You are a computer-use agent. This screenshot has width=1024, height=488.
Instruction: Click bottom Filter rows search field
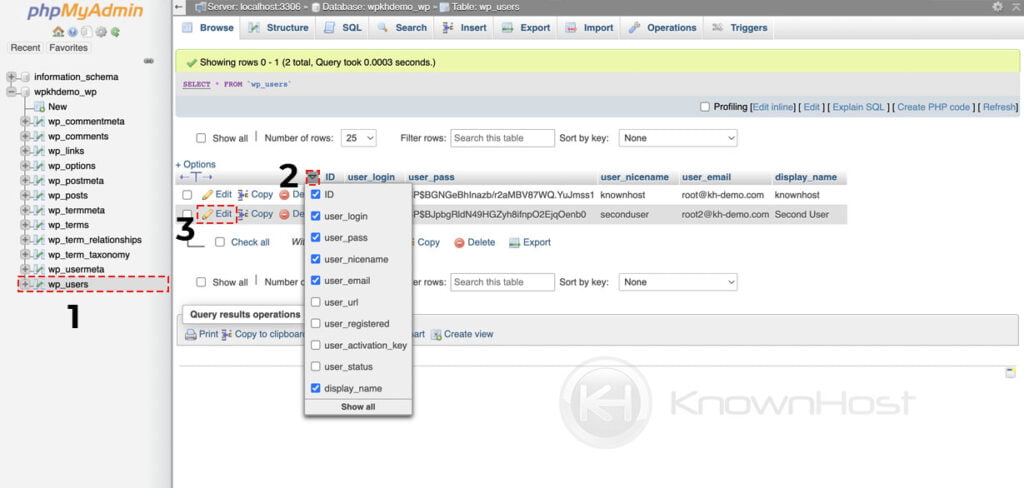click(x=502, y=282)
